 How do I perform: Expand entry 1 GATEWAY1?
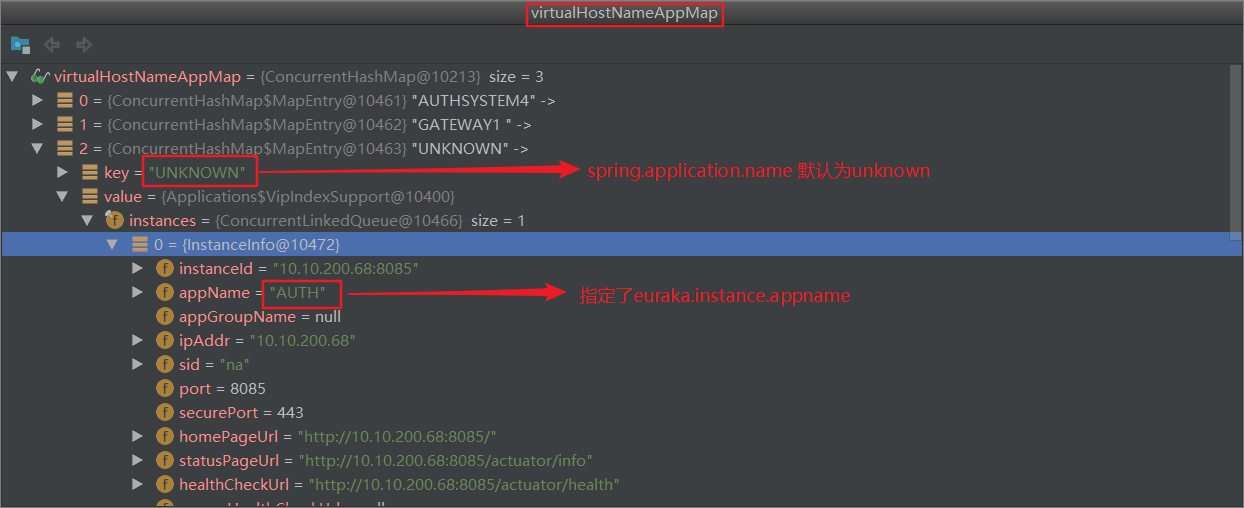(x=38, y=125)
